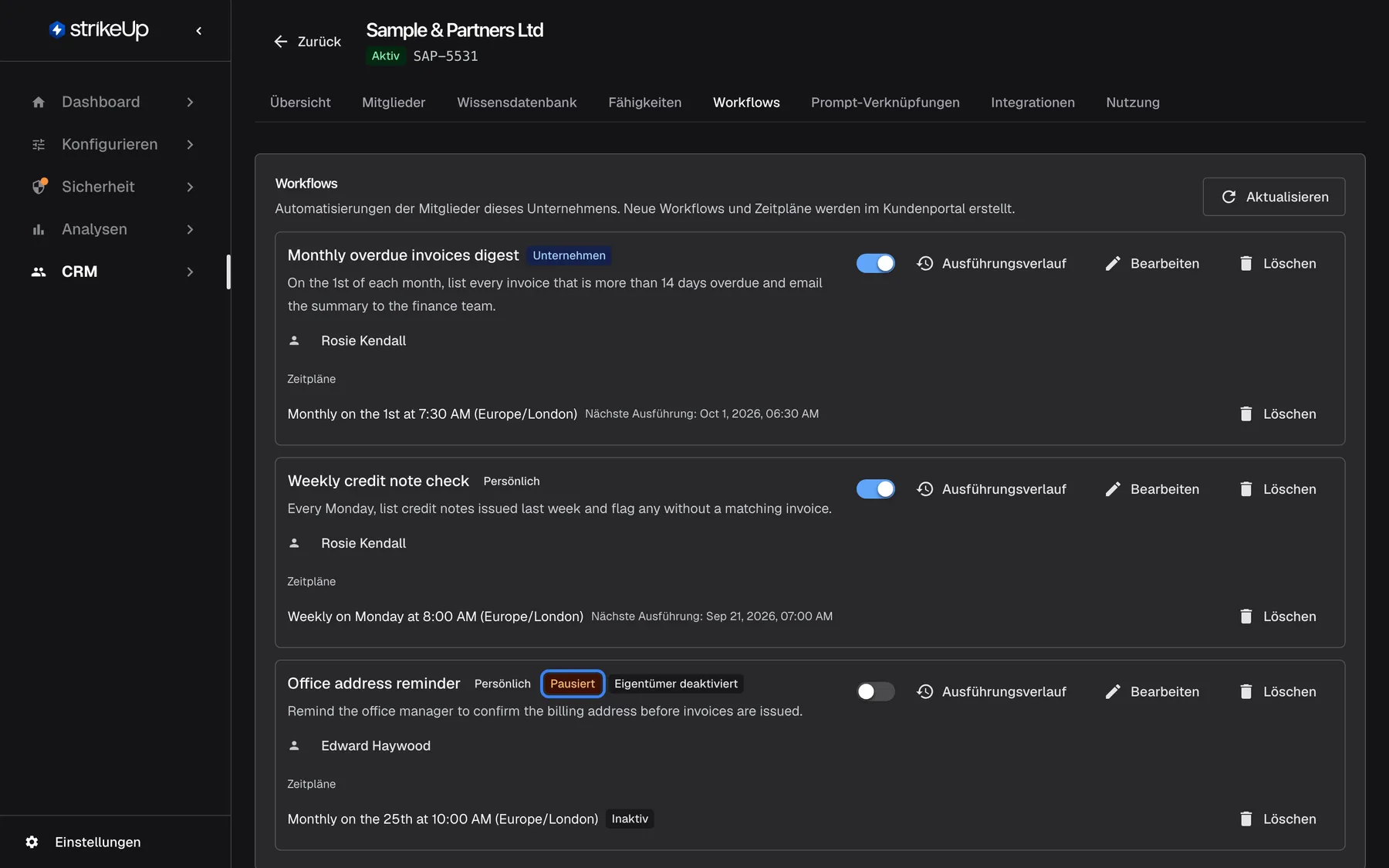Open the Einstellungen menu item
The image size is (1389, 868).
[98, 842]
